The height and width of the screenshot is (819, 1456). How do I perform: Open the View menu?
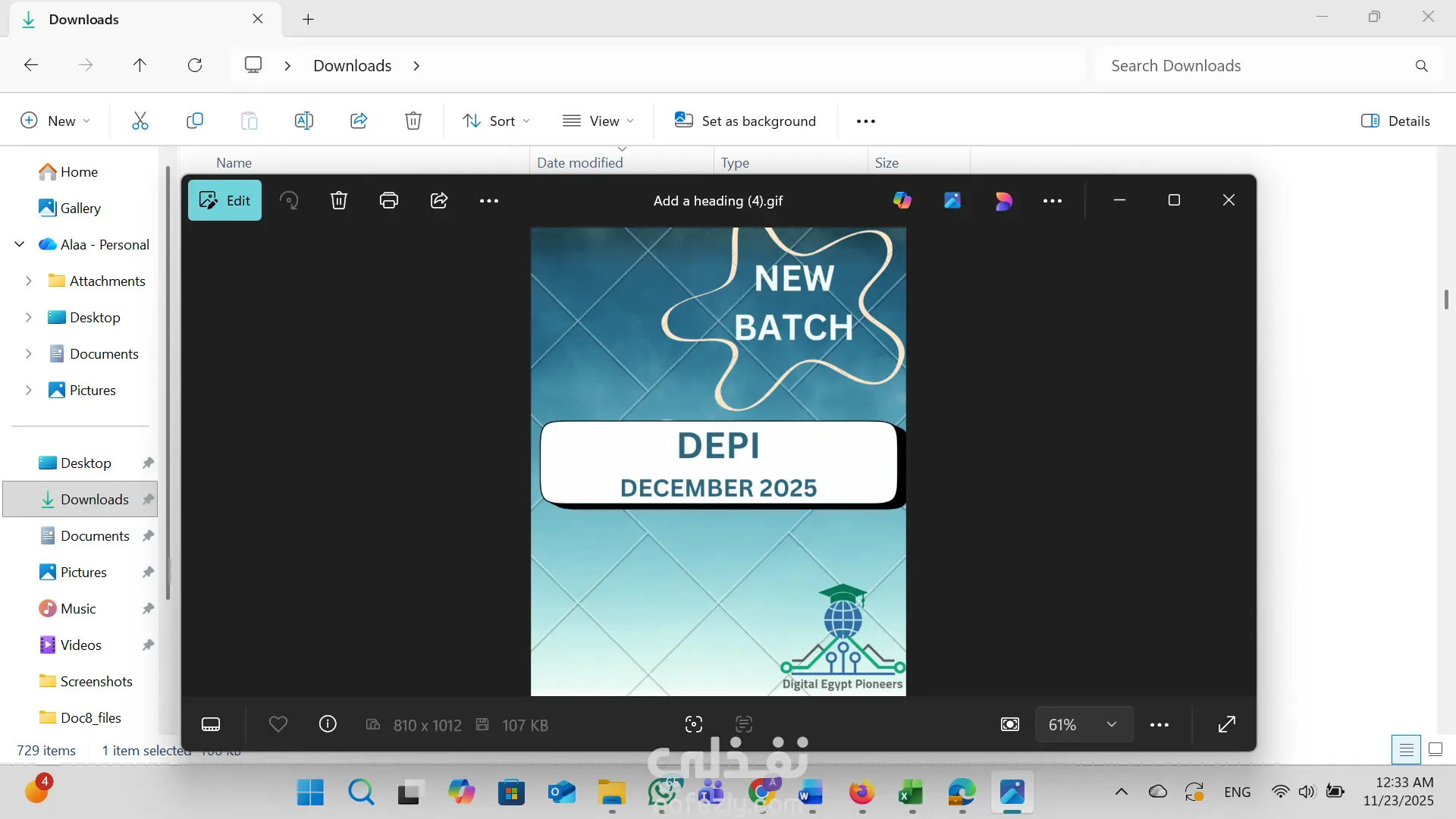pos(598,121)
